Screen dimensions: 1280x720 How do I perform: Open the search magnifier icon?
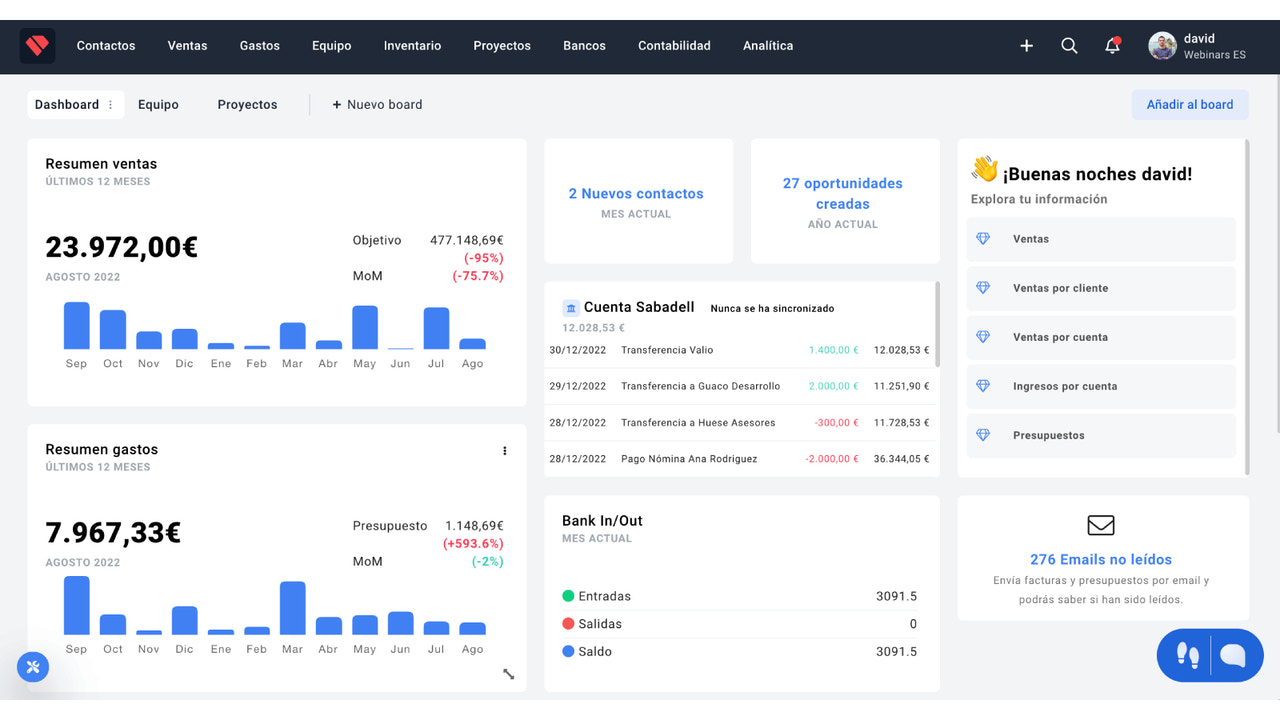click(x=1069, y=46)
